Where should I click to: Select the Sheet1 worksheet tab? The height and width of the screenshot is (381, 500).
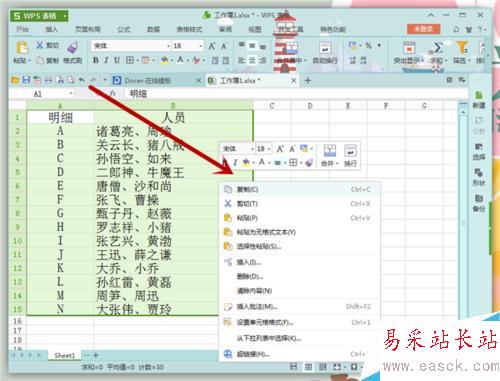point(65,355)
